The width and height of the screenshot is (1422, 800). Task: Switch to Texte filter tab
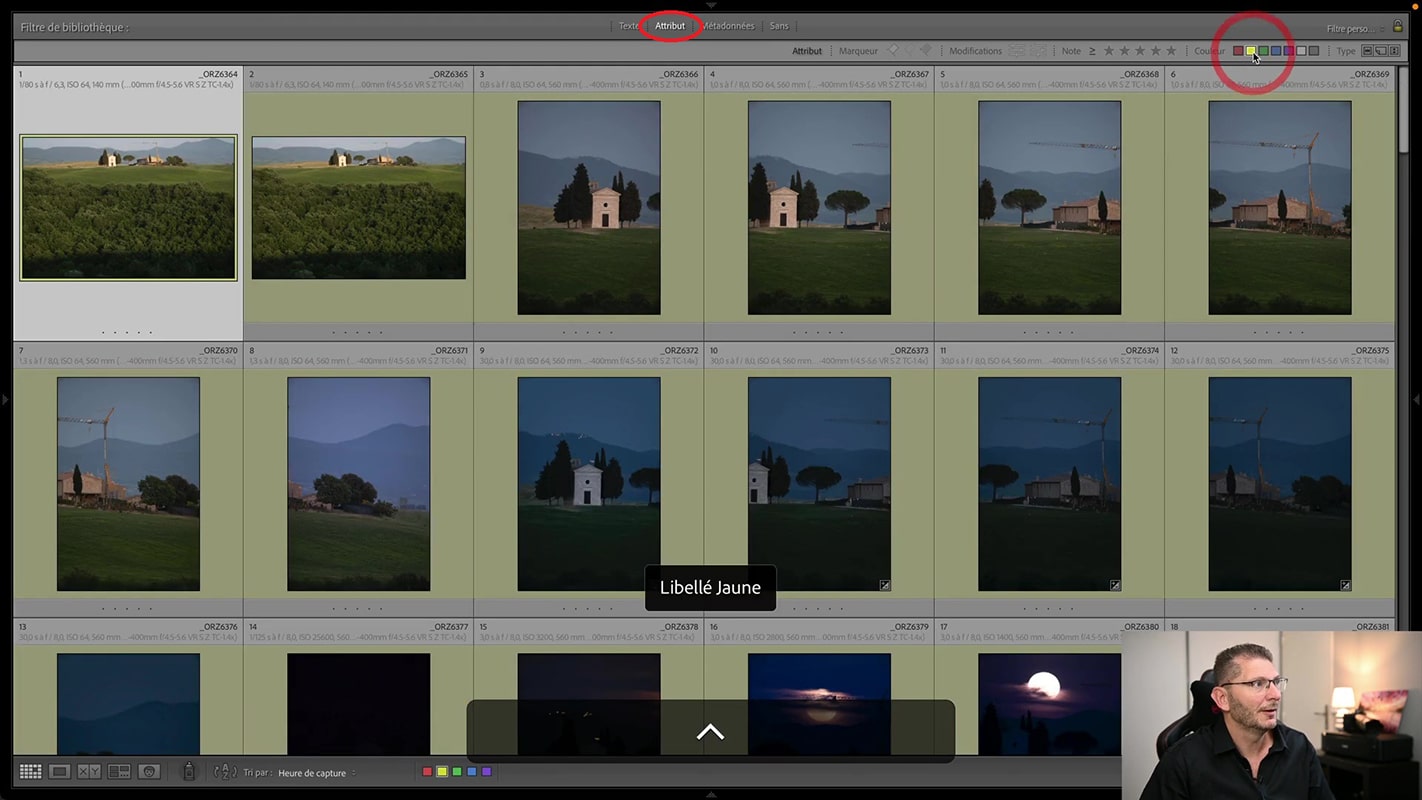(x=628, y=26)
